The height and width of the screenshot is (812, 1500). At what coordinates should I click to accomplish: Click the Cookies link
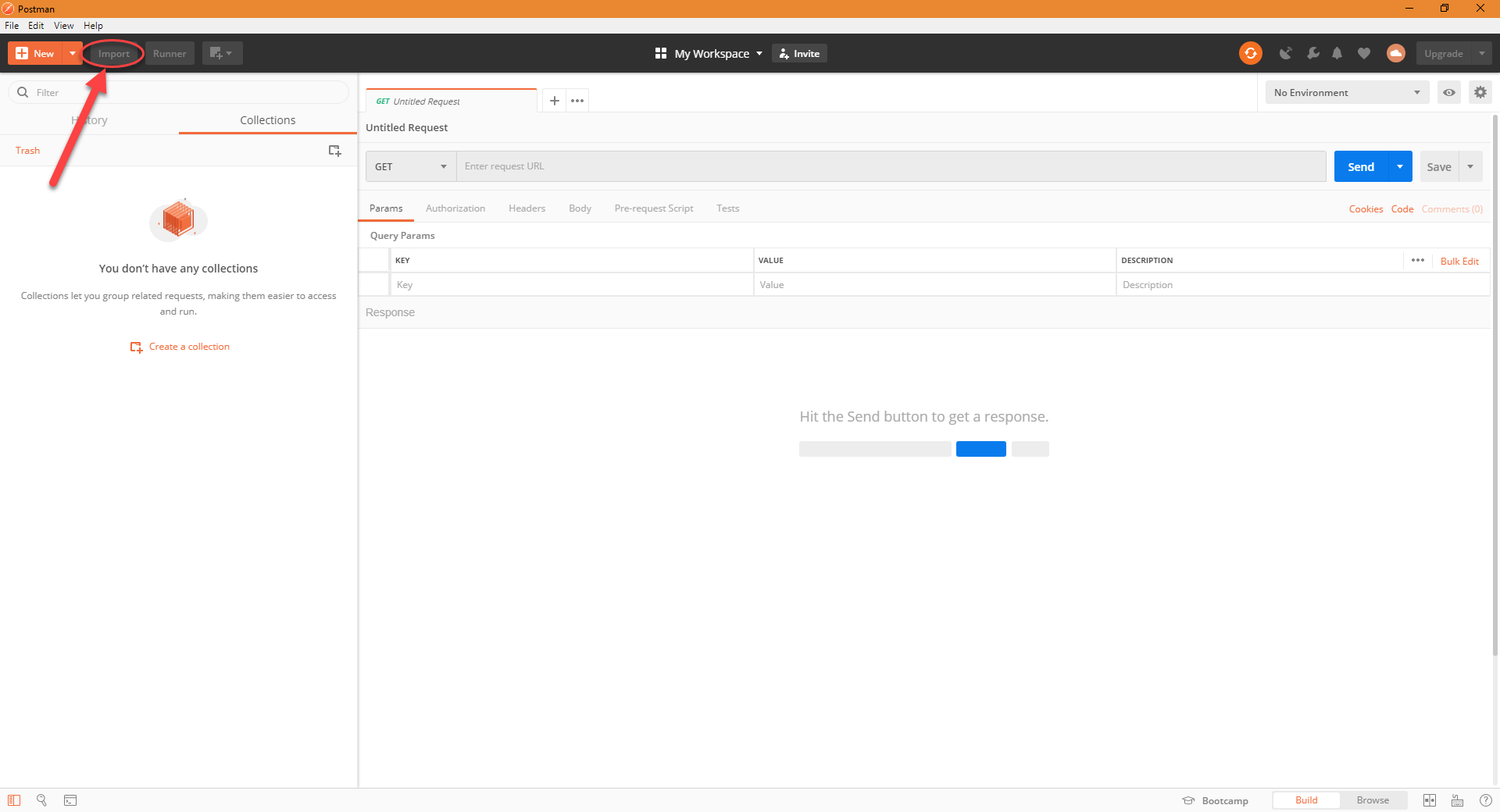click(1366, 209)
